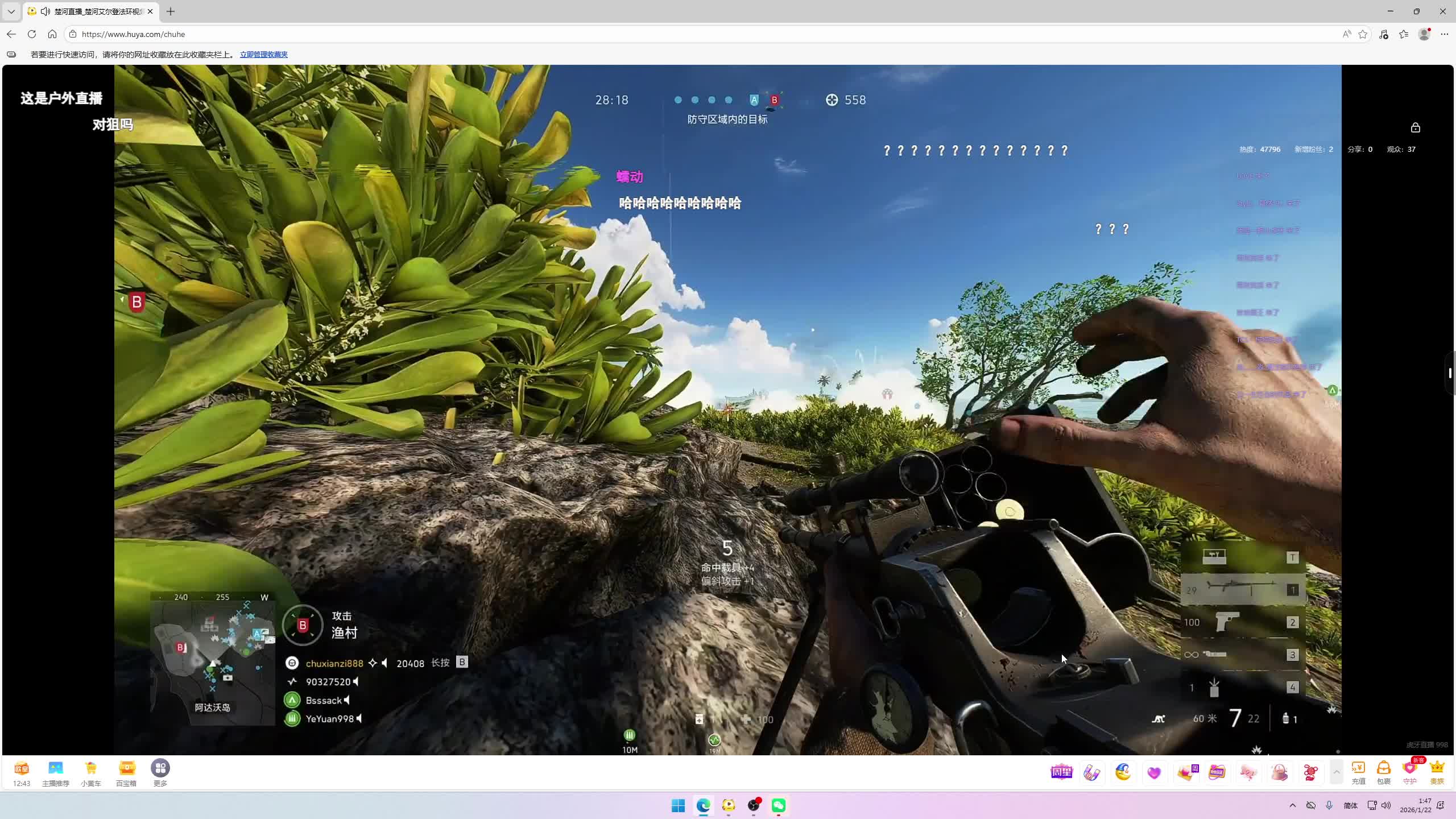Expand the gift bar with the chevron

tap(1337, 772)
